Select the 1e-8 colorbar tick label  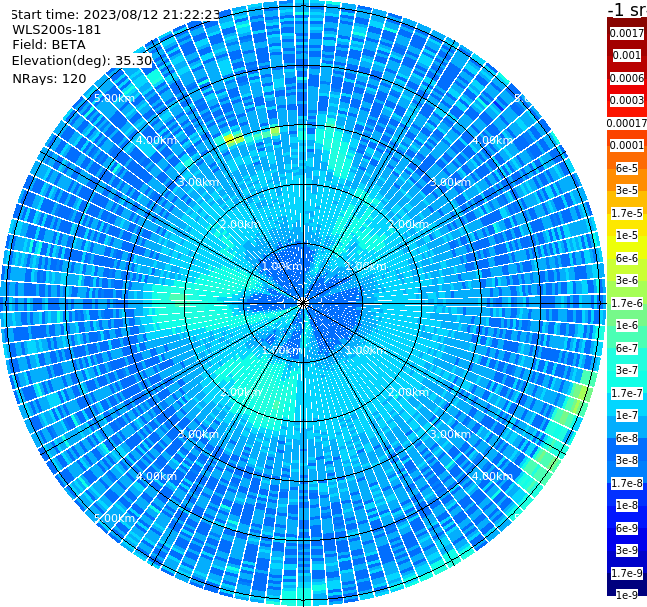pos(627,505)
